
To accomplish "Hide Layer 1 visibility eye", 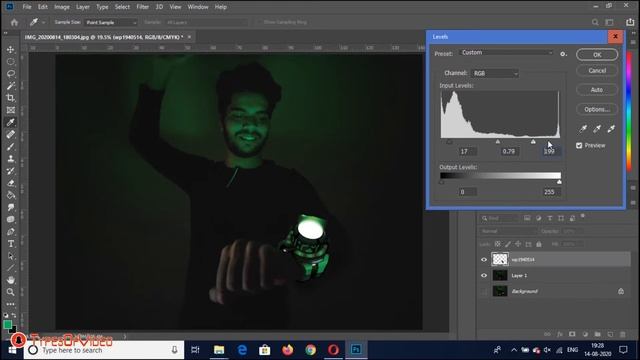I will (x=484, y=276).
